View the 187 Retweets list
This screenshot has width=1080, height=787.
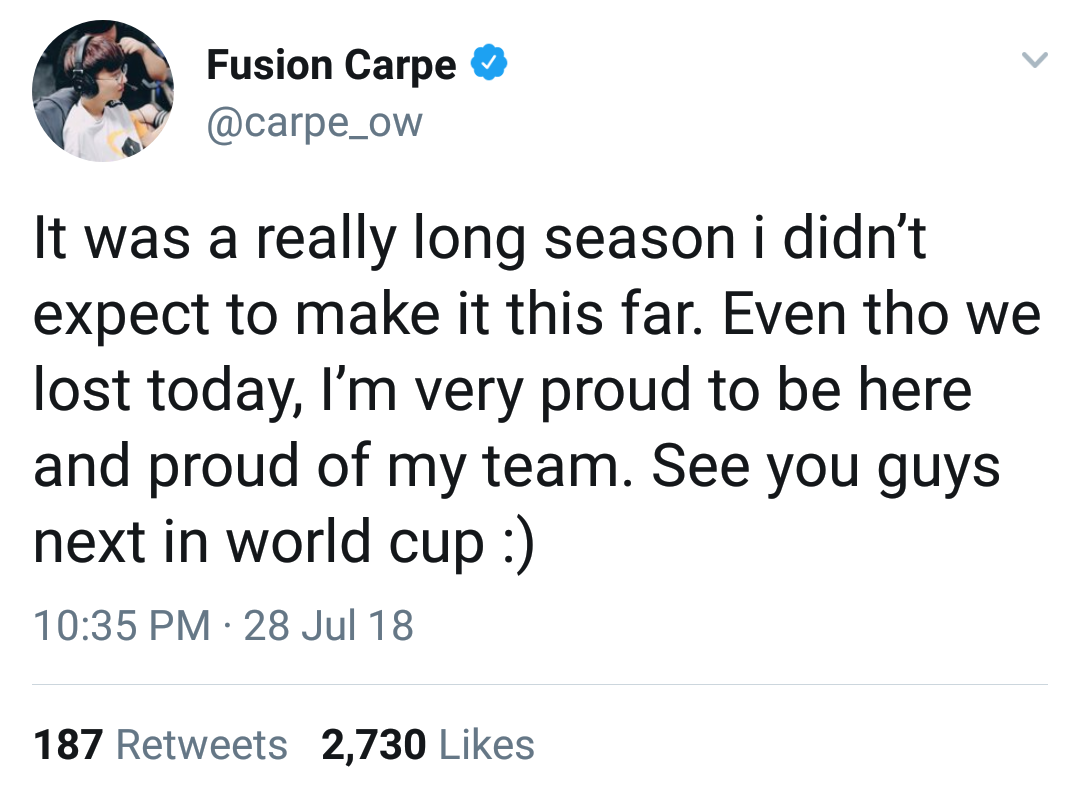[160, 745]
